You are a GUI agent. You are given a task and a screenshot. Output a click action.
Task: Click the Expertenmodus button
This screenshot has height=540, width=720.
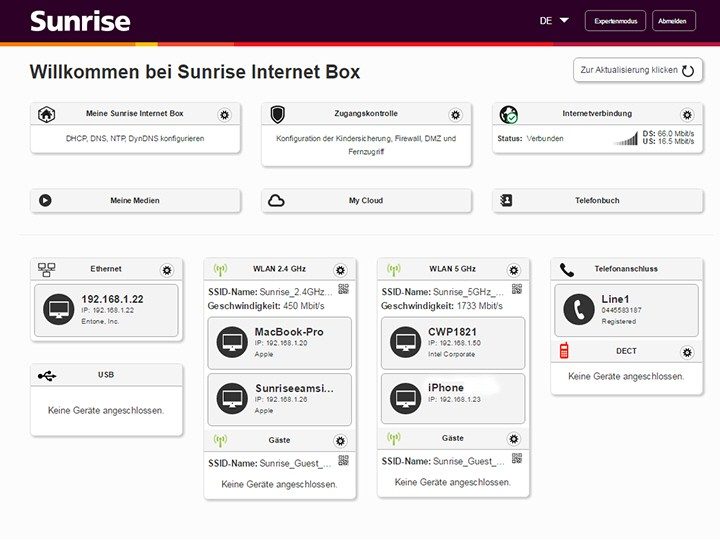pyautogui.click(x=615, y=21)
